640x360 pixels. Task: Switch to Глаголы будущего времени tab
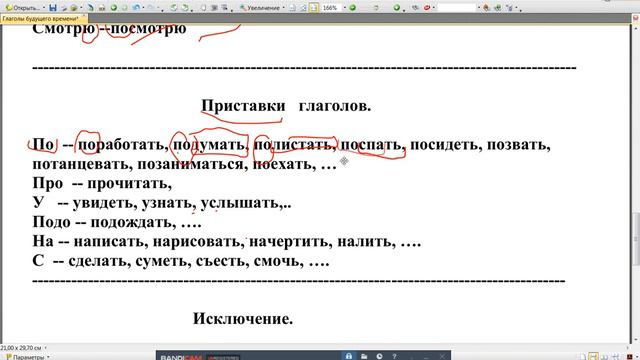(x=40, y=18)
